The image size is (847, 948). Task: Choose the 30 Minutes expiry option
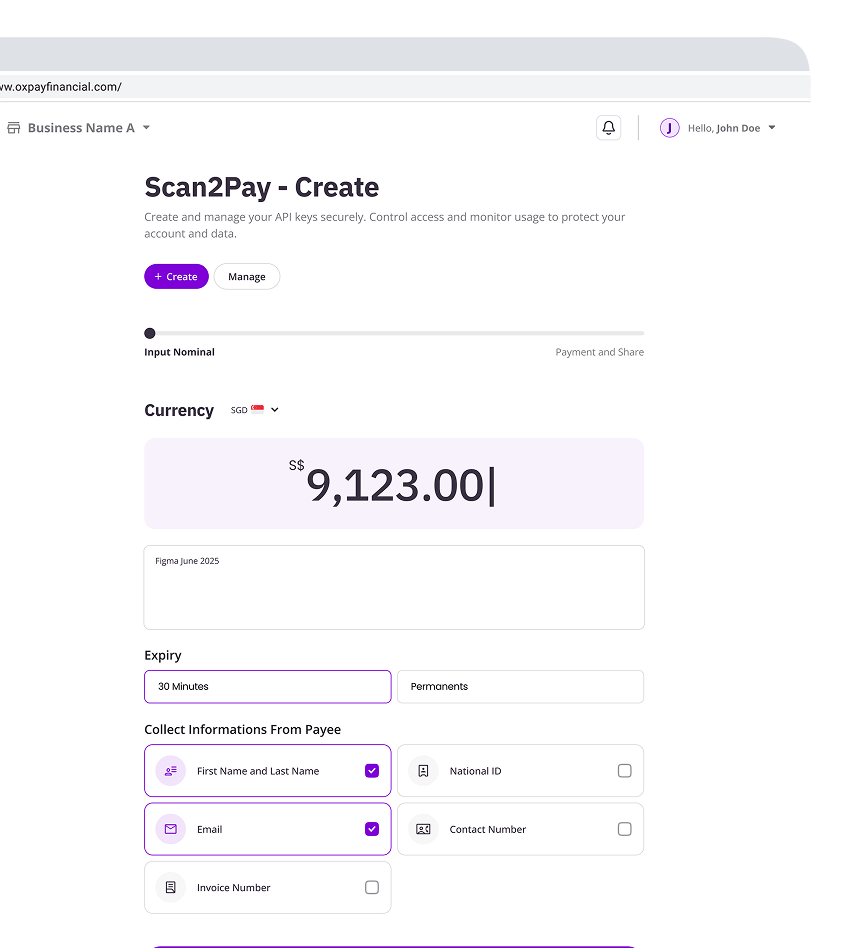pyautogui.click(x=267, y=687)
